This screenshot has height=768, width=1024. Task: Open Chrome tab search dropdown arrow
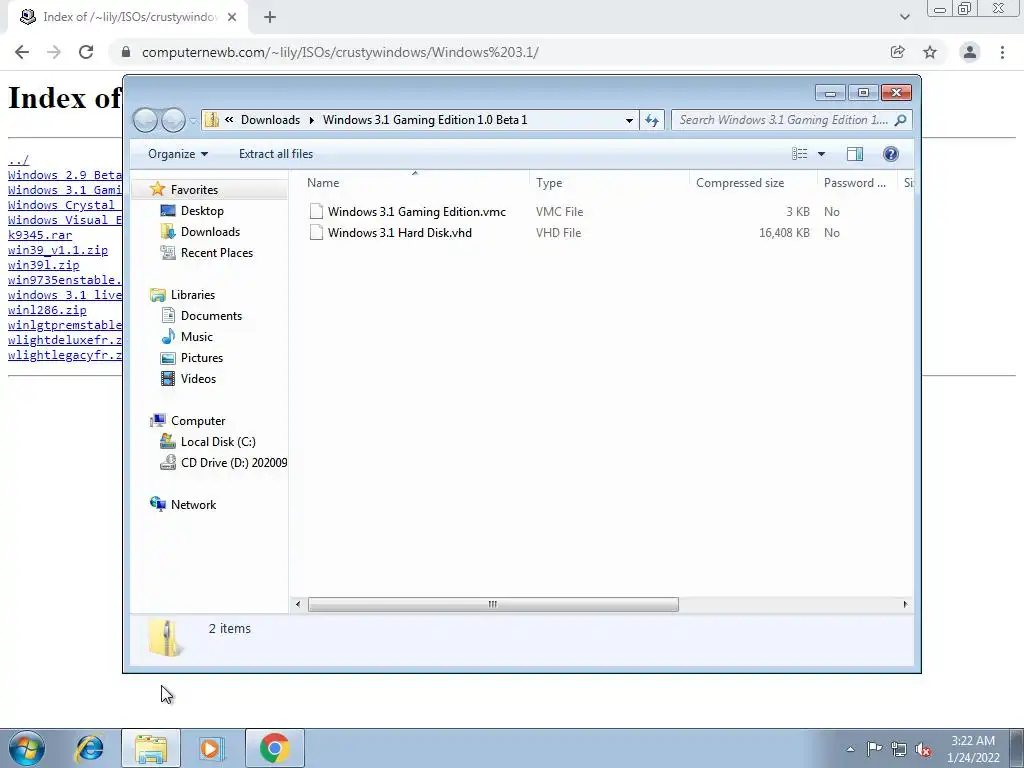904,17
